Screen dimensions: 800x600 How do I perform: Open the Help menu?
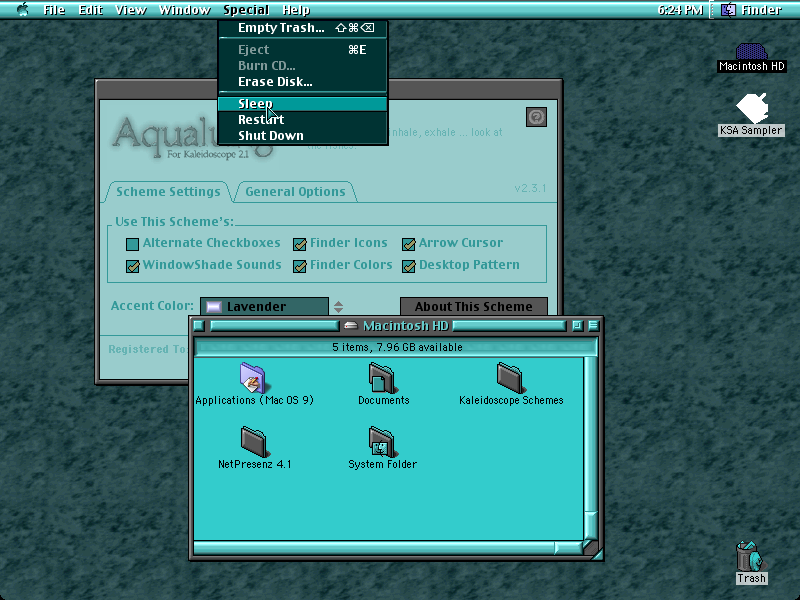coord(296,10)
